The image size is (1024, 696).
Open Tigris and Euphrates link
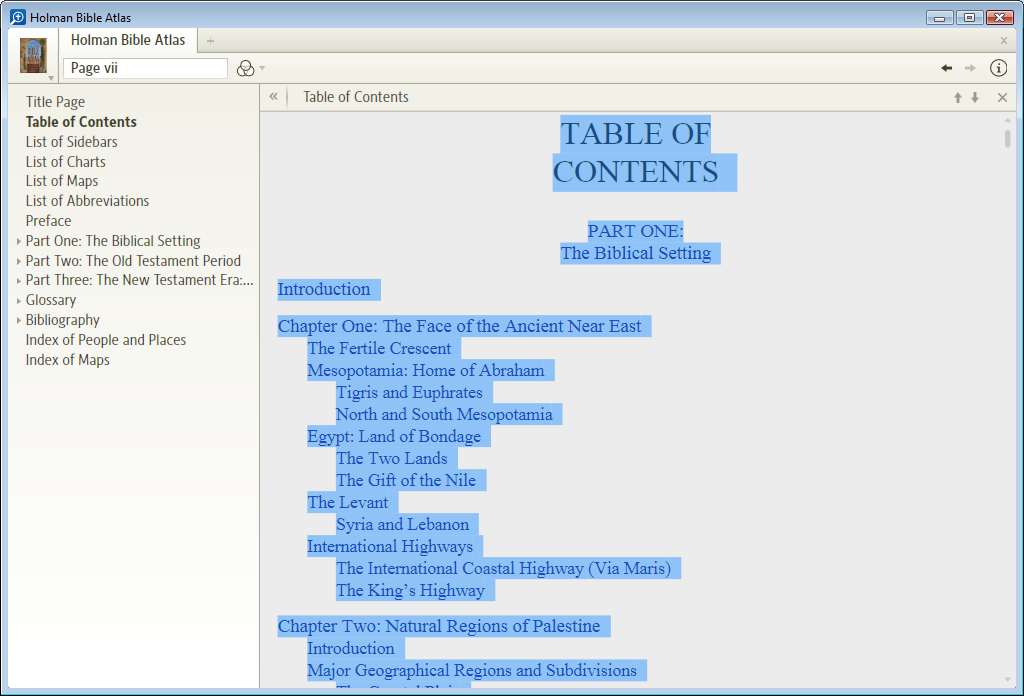(409, 392)
